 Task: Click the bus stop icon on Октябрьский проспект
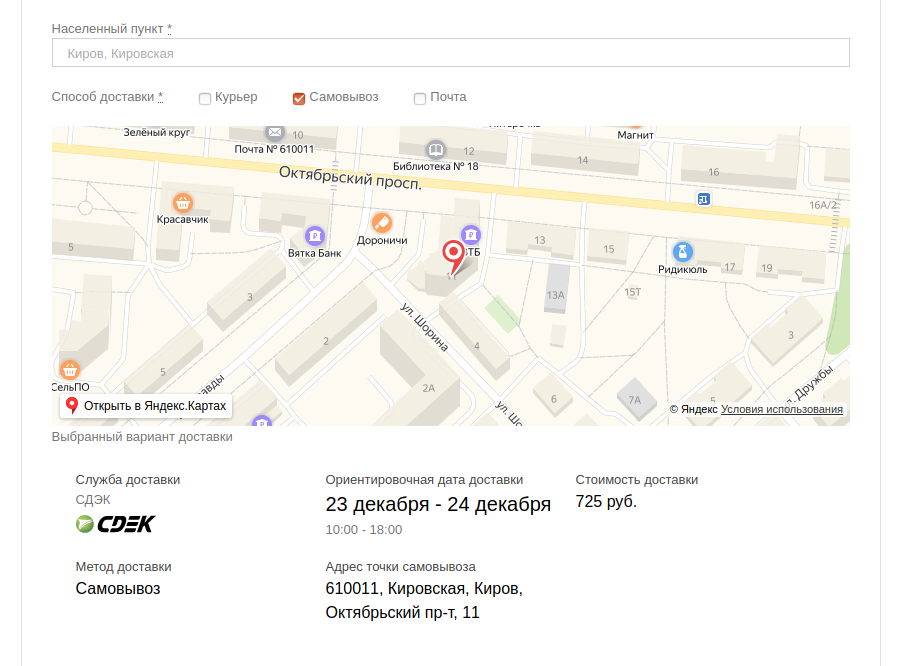click(x=704, y=200)
